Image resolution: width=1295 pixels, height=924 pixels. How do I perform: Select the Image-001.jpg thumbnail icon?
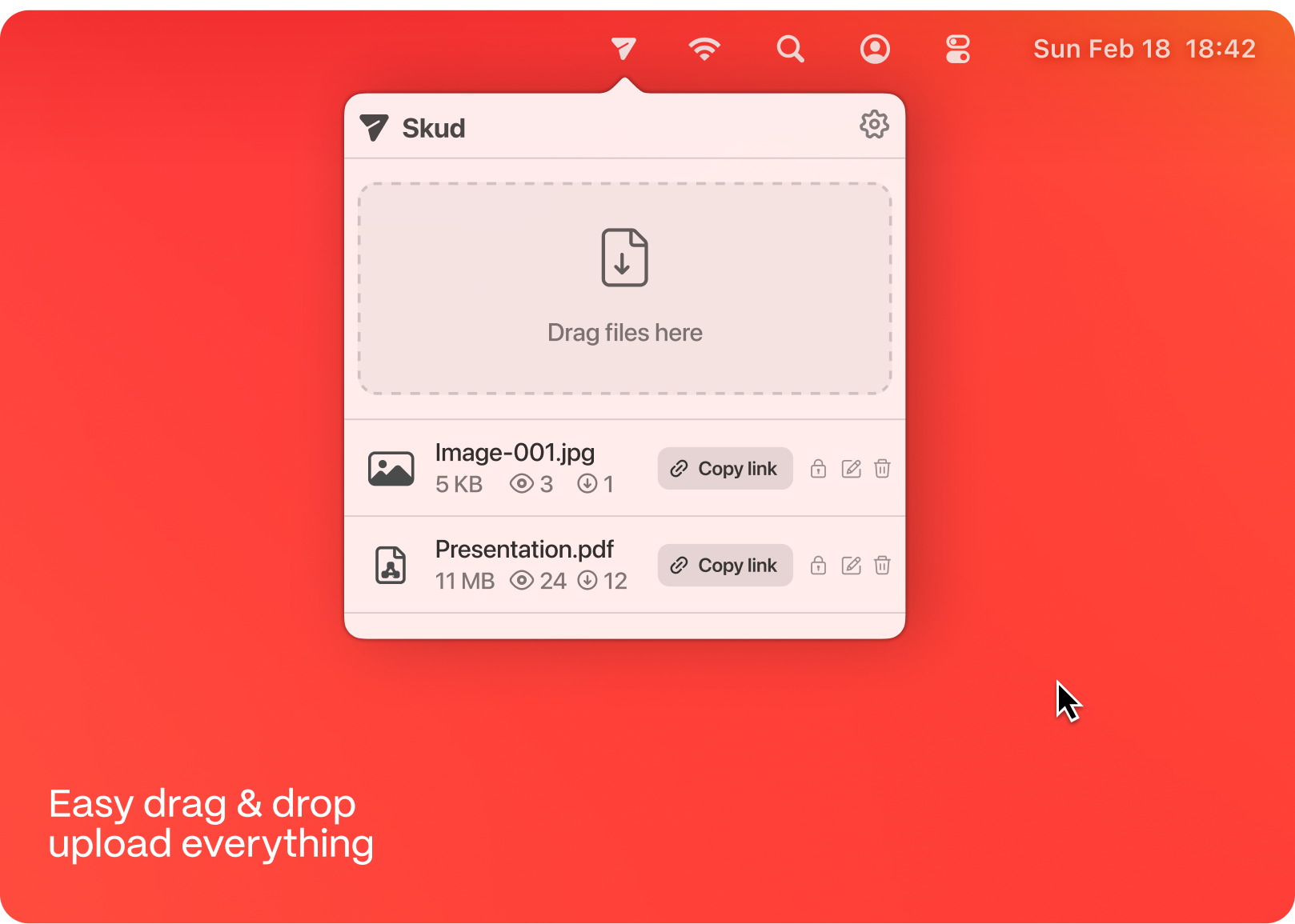pyautogui.click(x=391, y=469)
